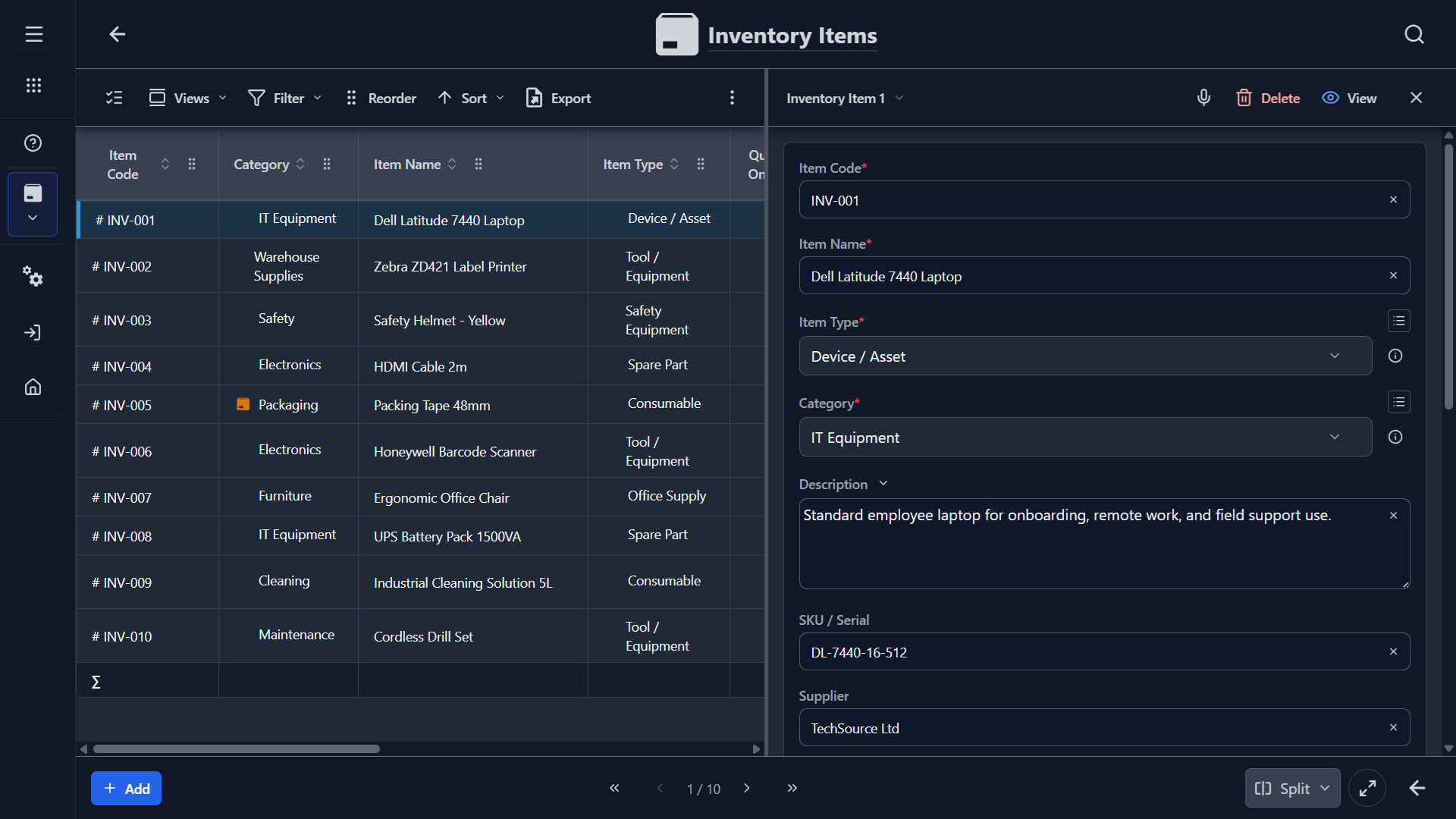Open the help question mark icon
The height and width of the screenshot is (819, 1456).
click(x=33, y=143)
